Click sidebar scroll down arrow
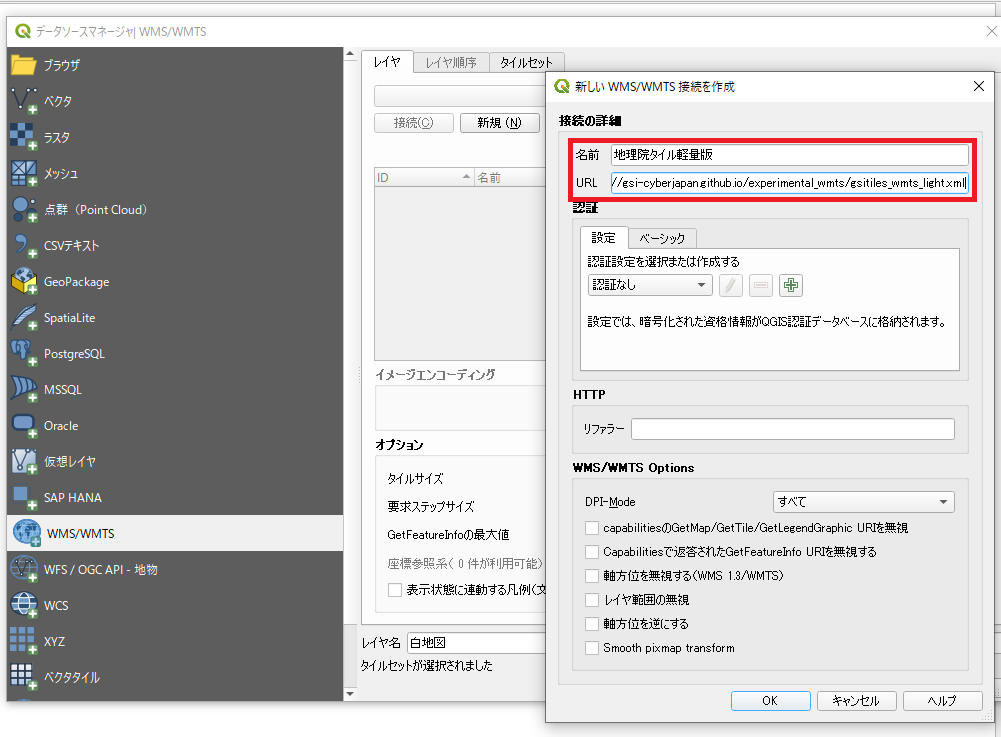The width and height of the screenshot is (1001, 737). pyautogui.click(x=350, y=694)
